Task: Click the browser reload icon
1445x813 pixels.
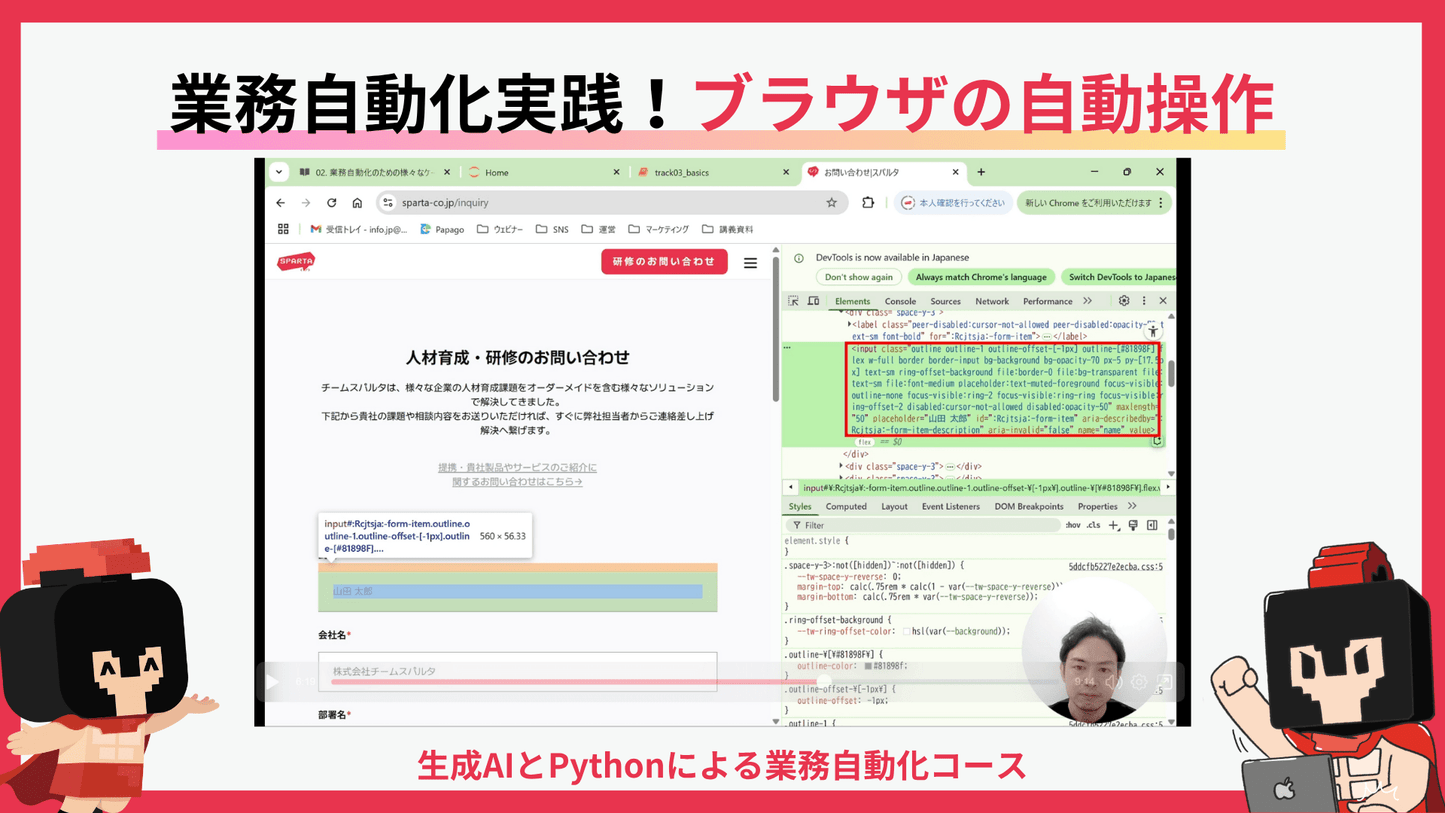Action: [331, 203]
